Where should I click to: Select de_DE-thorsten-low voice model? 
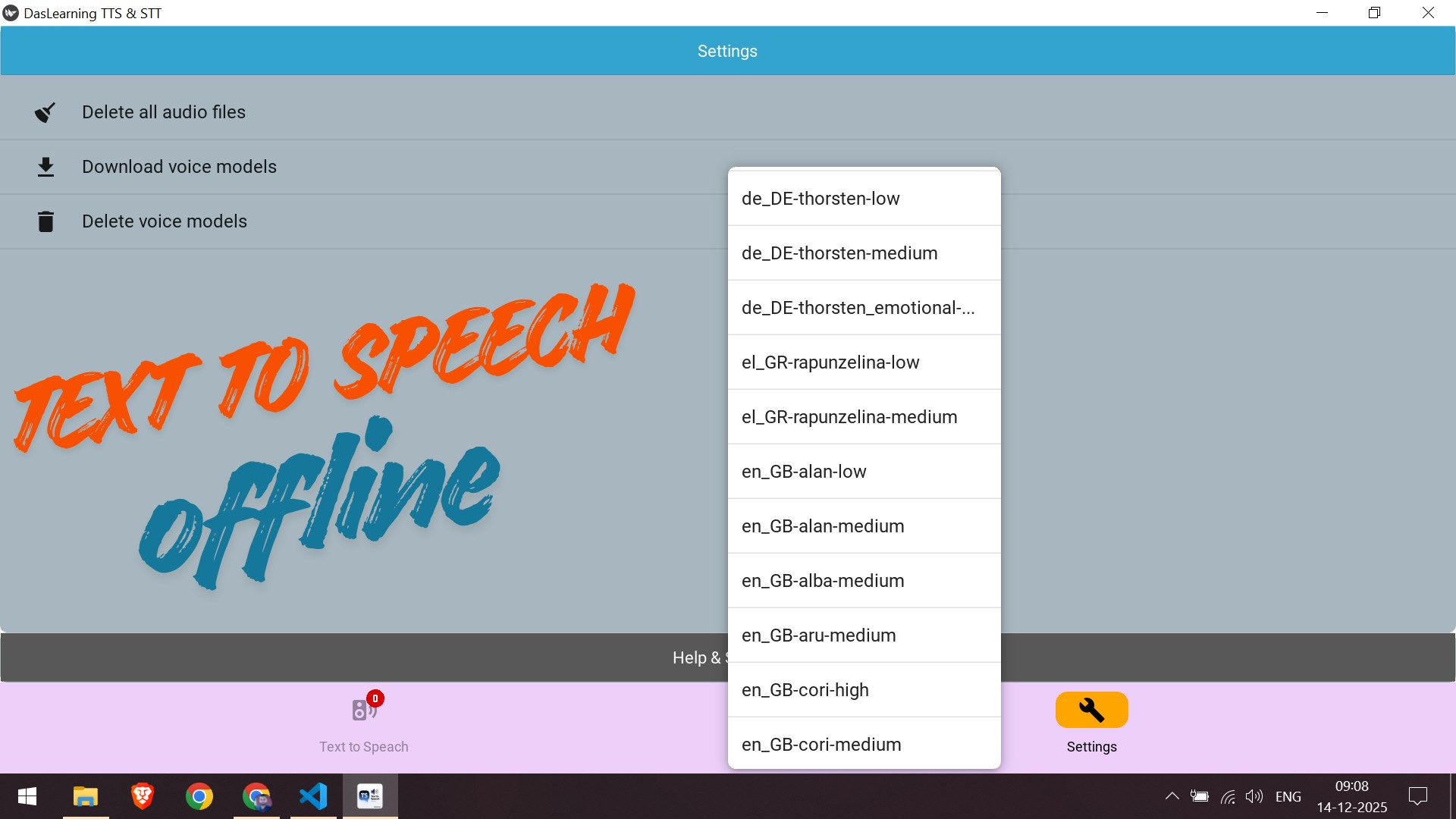(863, 199)
